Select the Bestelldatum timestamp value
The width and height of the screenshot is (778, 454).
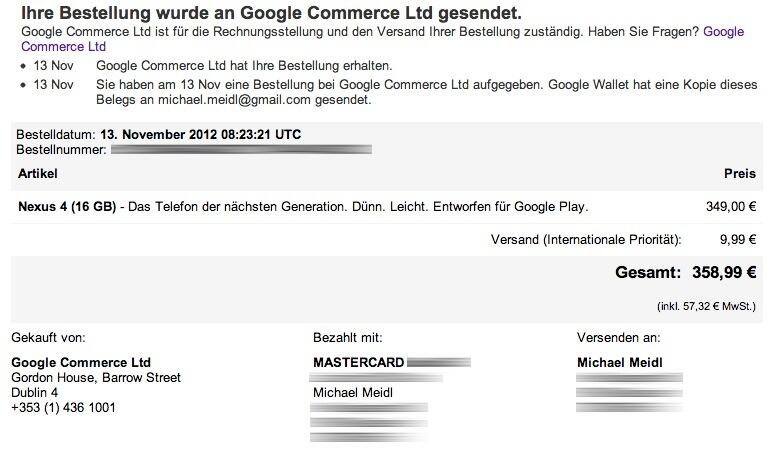(200, 134)
